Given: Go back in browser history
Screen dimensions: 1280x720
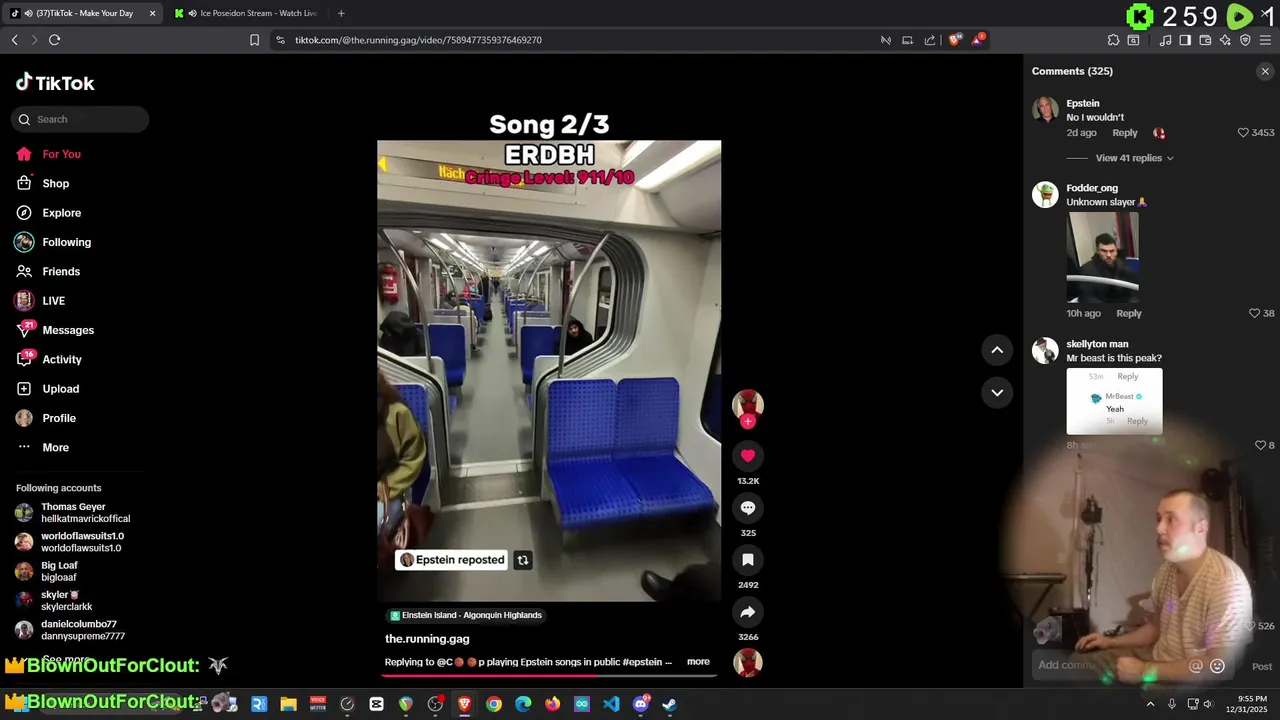Looking at the screenshot, I should coord(14,40).
